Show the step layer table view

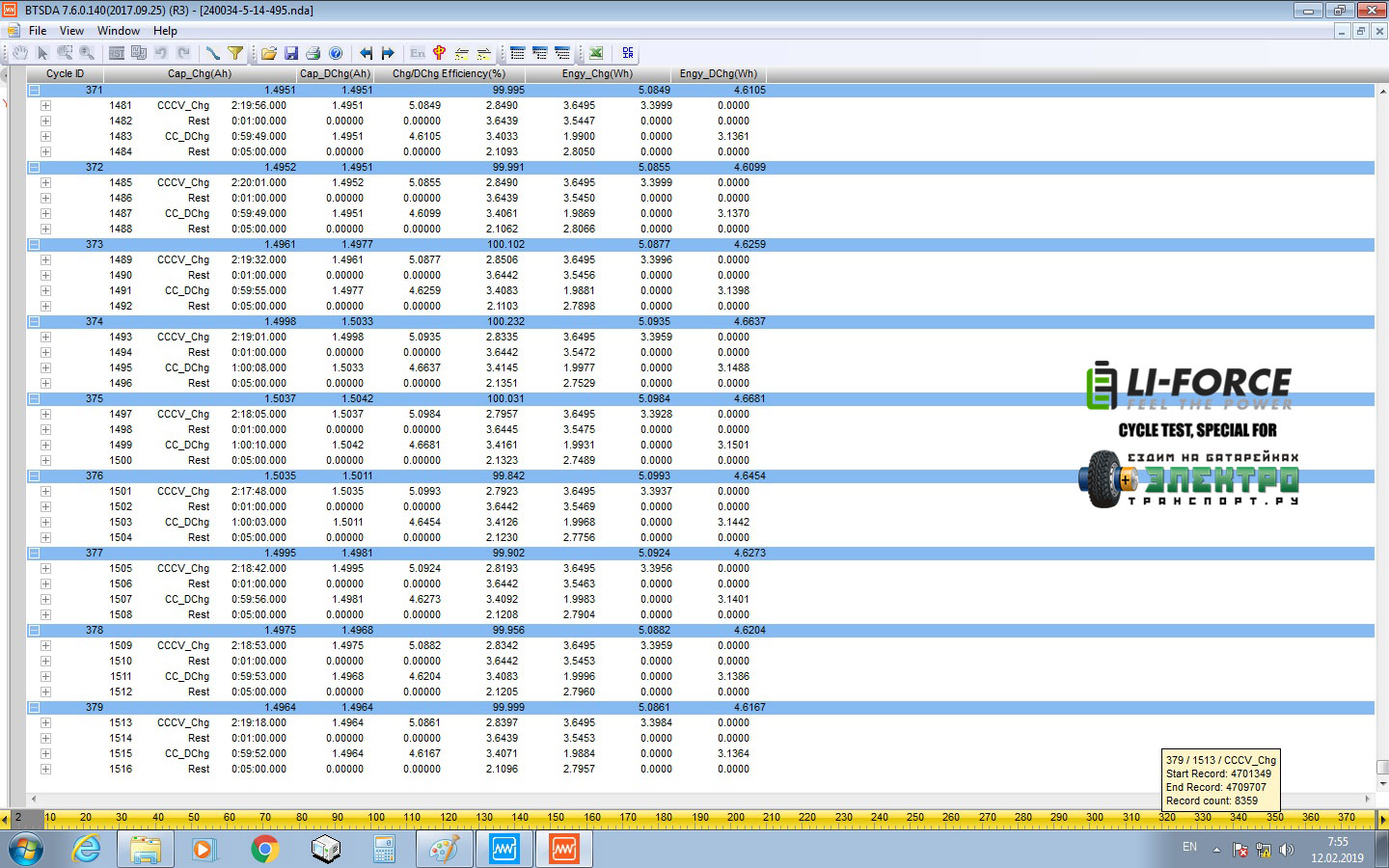tap(540, 53)
